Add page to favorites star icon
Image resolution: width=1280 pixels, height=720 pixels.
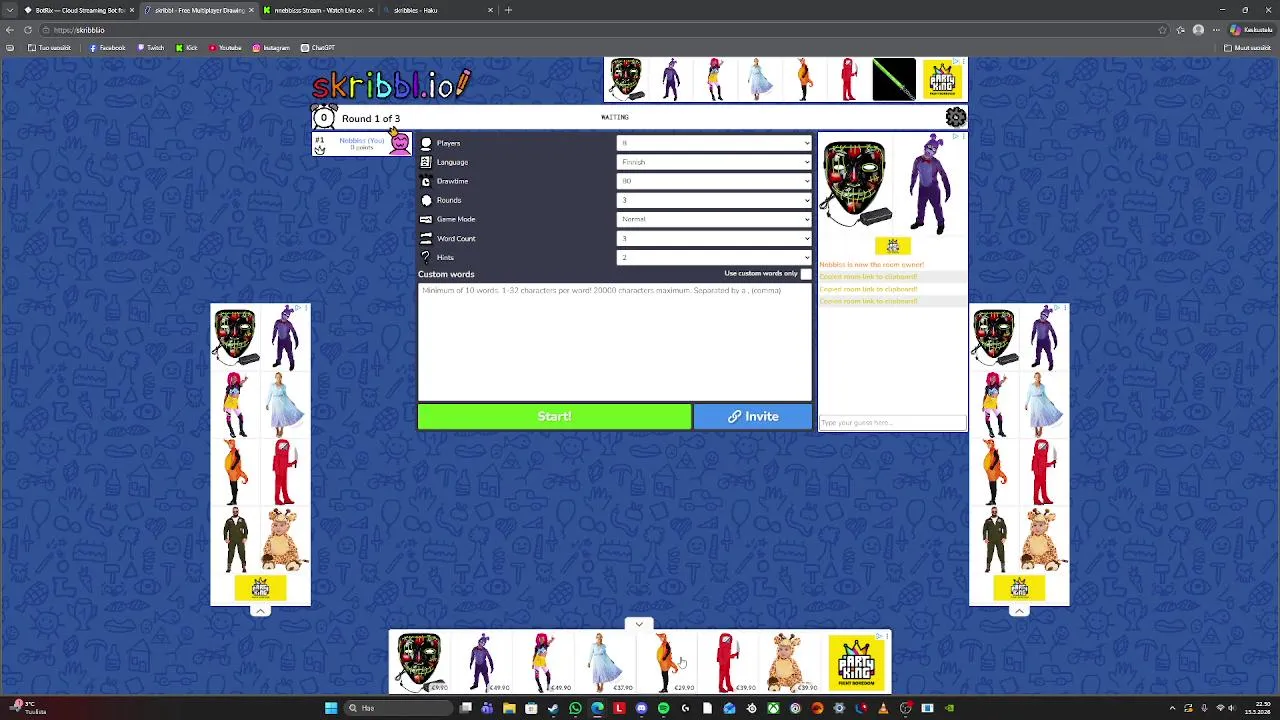(1162, 30)
